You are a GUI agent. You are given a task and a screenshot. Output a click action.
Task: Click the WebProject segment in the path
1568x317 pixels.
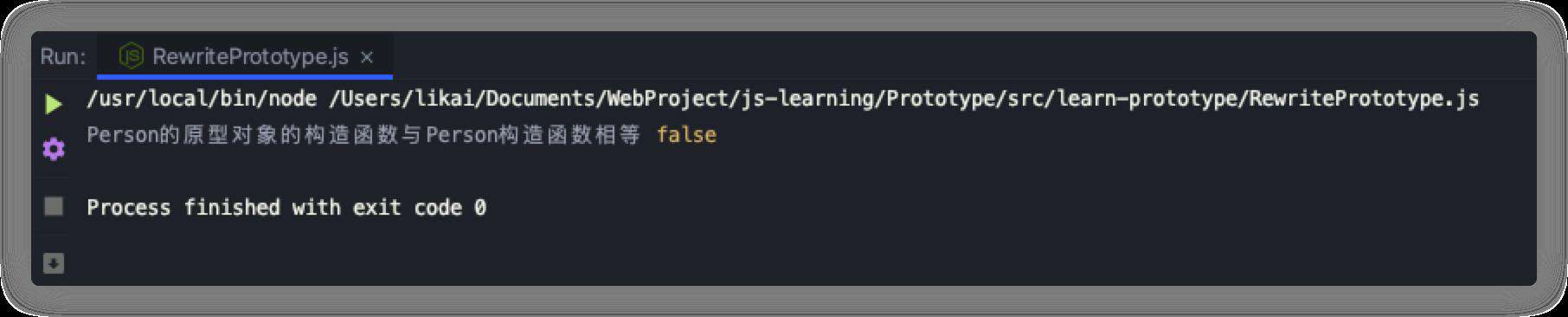pyautogui.click(x=667, y=99)
